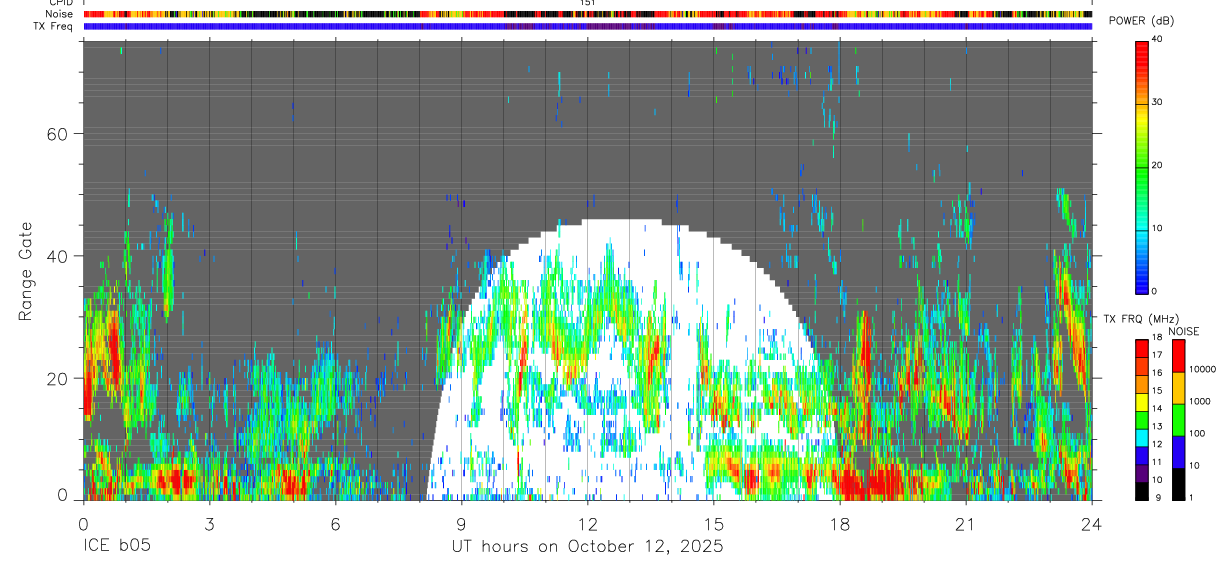Viewport: 1228px width, 567px height.
Task: Select the 18 label on TX FRQ scale
Action: pyautogui.click(x=1157, y=337)
